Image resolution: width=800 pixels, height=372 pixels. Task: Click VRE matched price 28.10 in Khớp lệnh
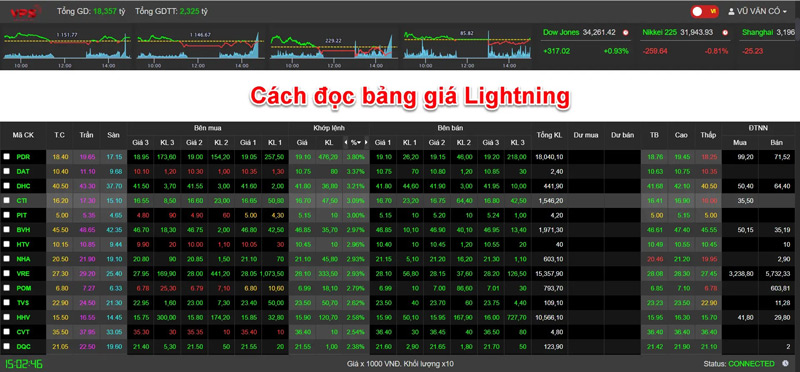(x=303, y=274)
